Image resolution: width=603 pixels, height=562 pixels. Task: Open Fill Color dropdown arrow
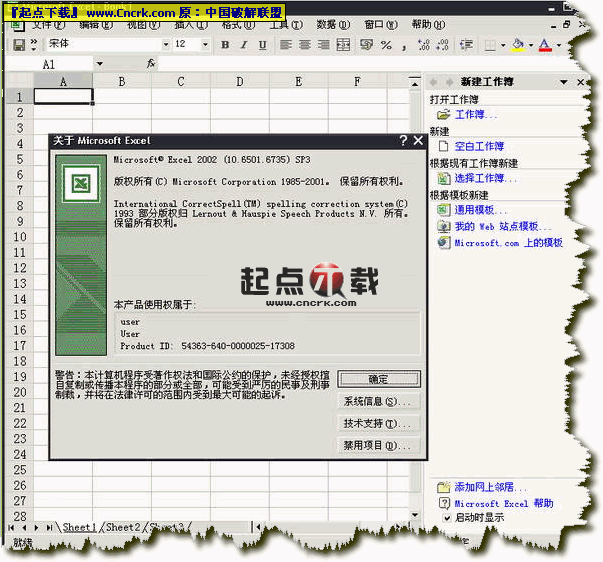(531, 45)
